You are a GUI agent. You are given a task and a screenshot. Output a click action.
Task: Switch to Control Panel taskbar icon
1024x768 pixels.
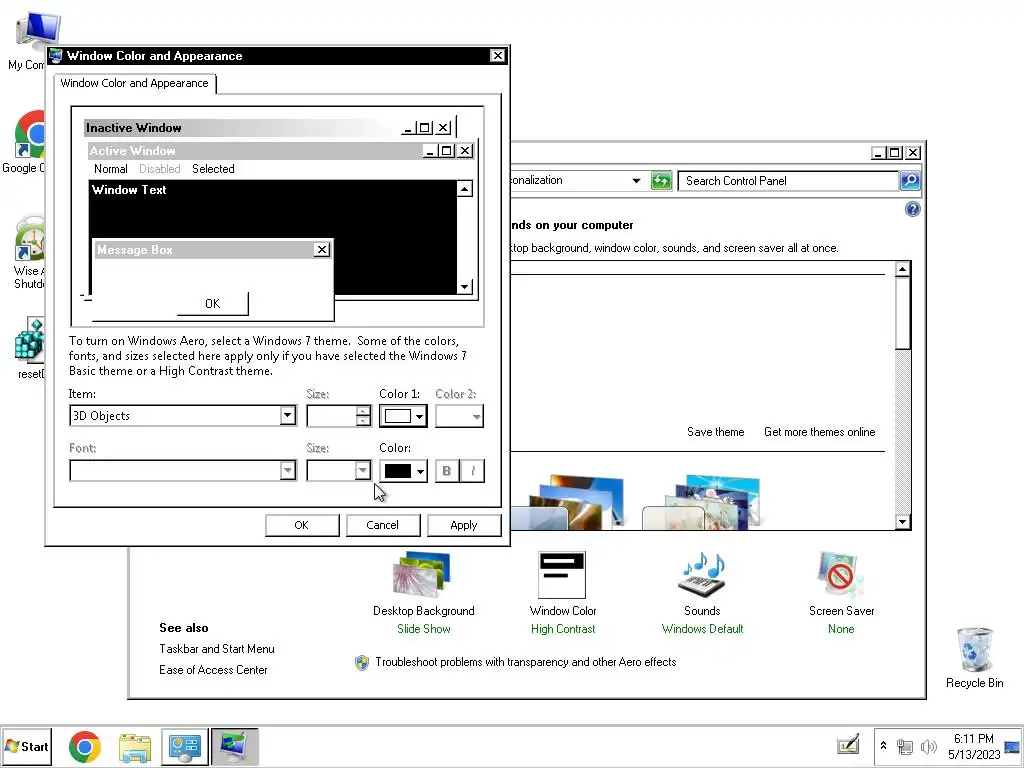pos(185,747)
